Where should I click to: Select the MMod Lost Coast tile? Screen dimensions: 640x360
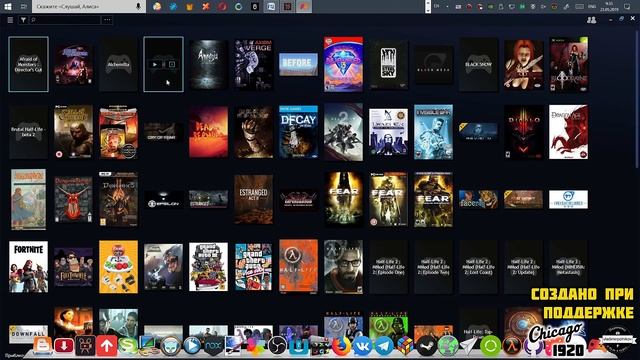[x=478, y=267]
